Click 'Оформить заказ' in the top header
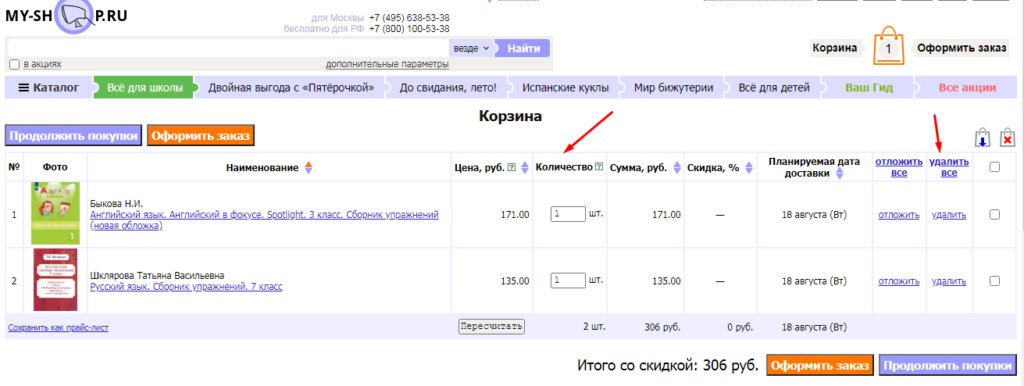The width and height of the screenshot is (1024, 386). point(962,48)
